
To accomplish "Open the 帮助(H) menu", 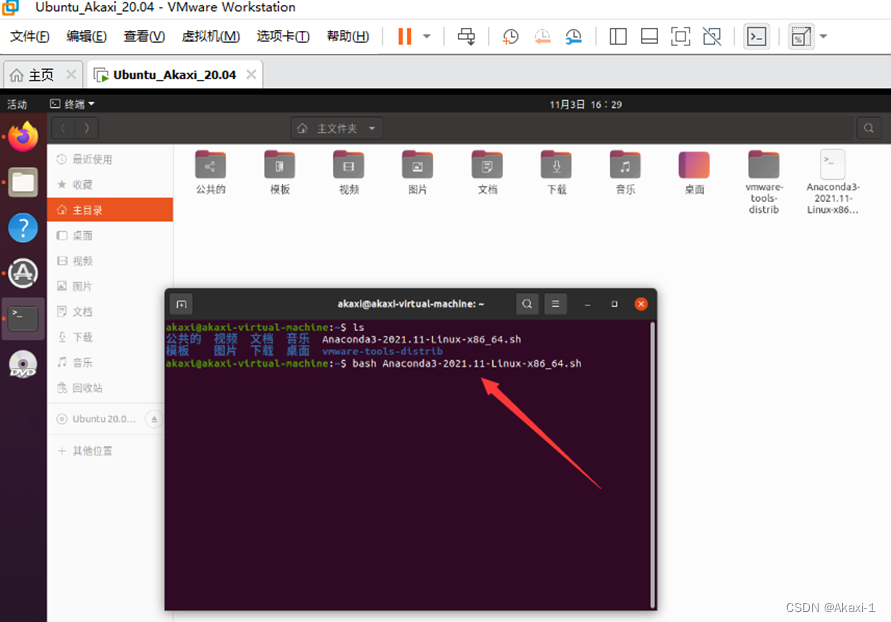I will [x=348, y=36].
